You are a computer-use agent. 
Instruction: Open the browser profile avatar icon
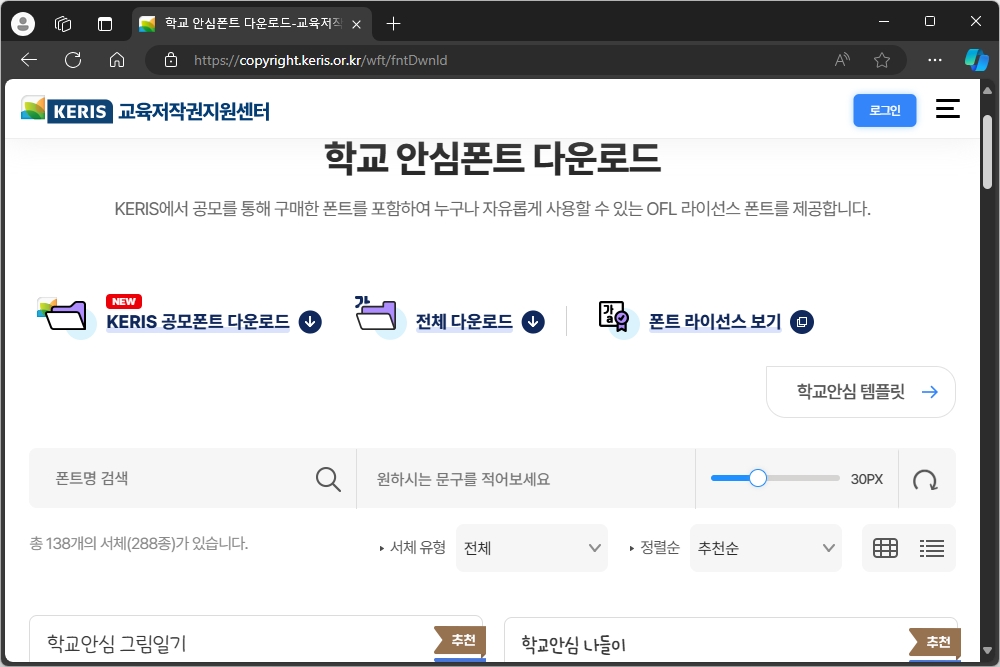coord(23,24)
